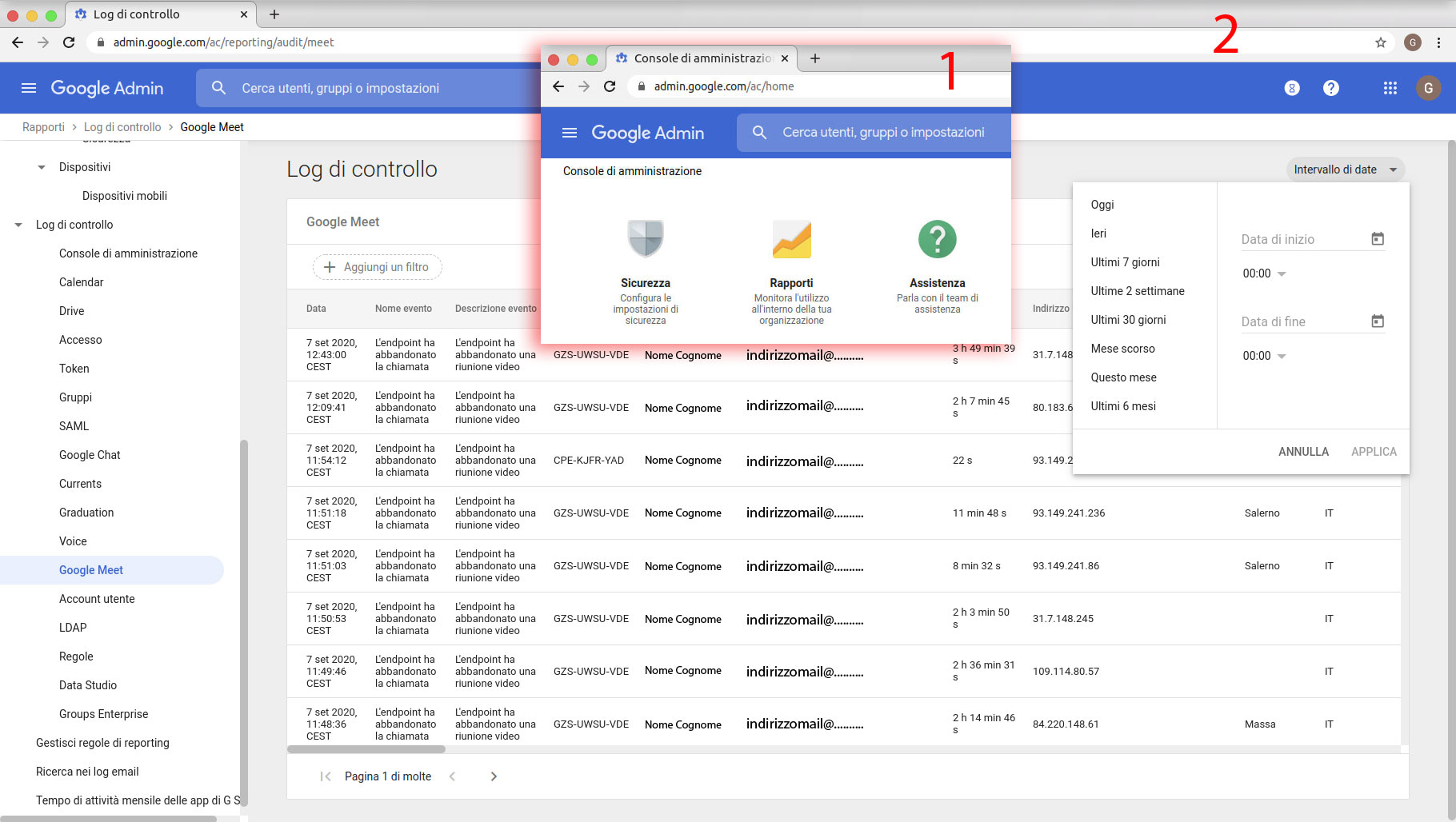Open calendar picker for Data di fine
This screenshot has height=822, width=1456.
[1378, 321]
